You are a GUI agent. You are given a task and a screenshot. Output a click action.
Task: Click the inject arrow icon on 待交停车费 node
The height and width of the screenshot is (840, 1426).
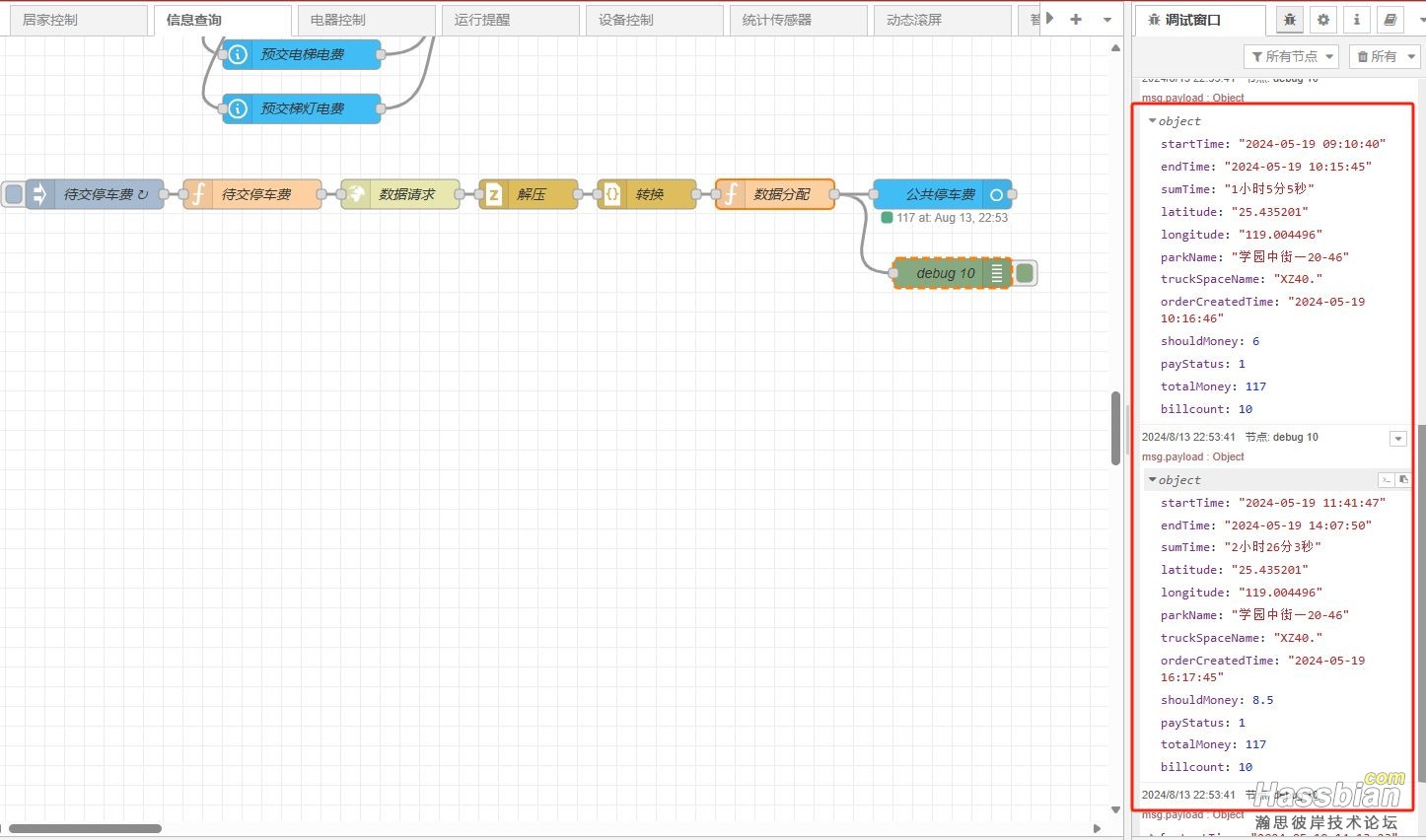point(39,194)
